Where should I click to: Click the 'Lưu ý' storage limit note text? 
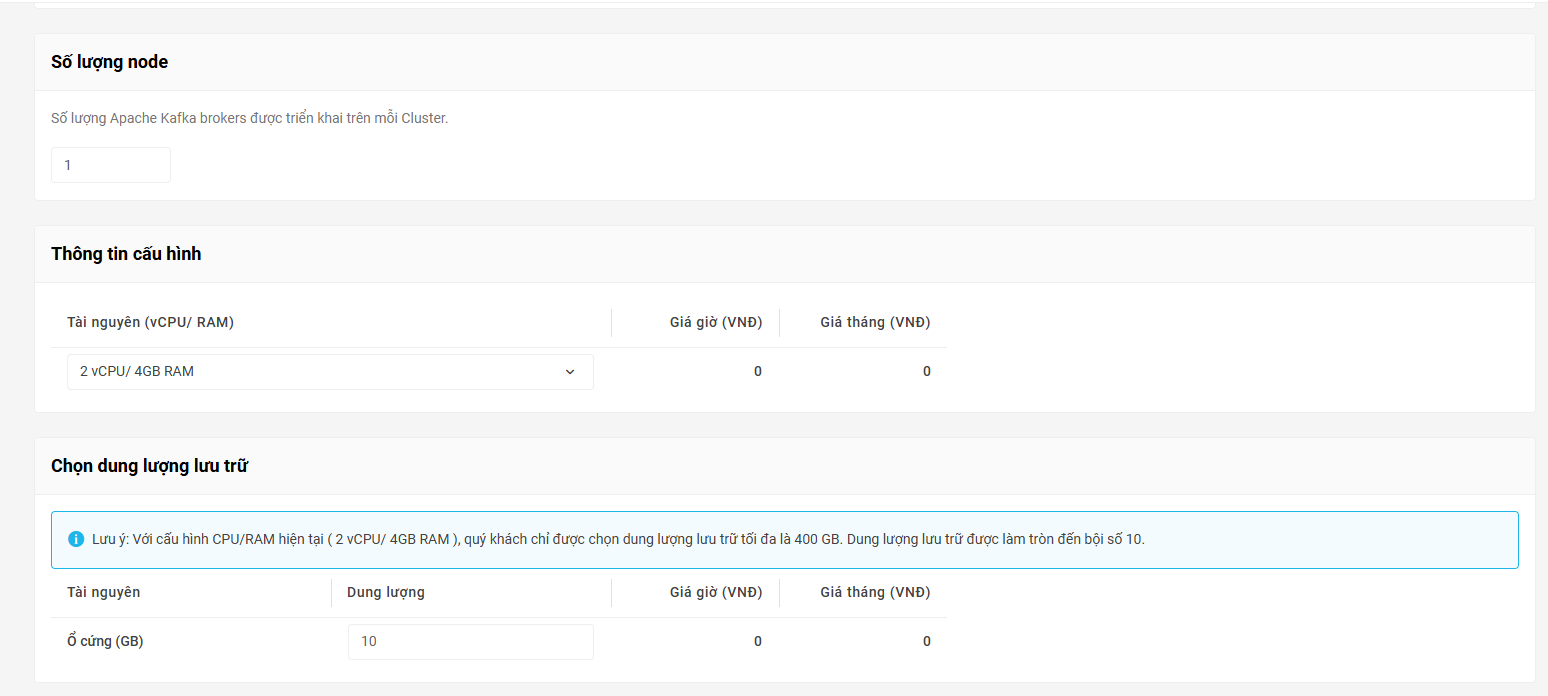tap(618, 539)
